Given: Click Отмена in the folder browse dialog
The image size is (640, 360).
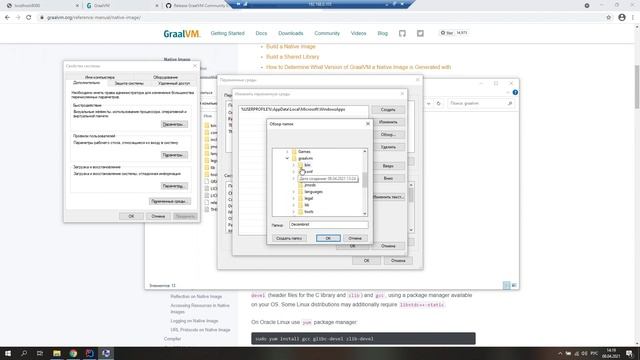Looking at the screenshot, I should pos(355,238).
